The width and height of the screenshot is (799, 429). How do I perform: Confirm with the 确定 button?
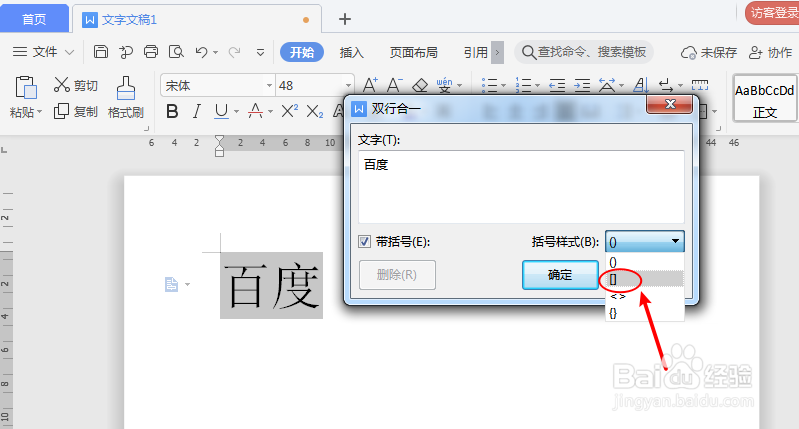pyautogui.click(x=560, y=275)
